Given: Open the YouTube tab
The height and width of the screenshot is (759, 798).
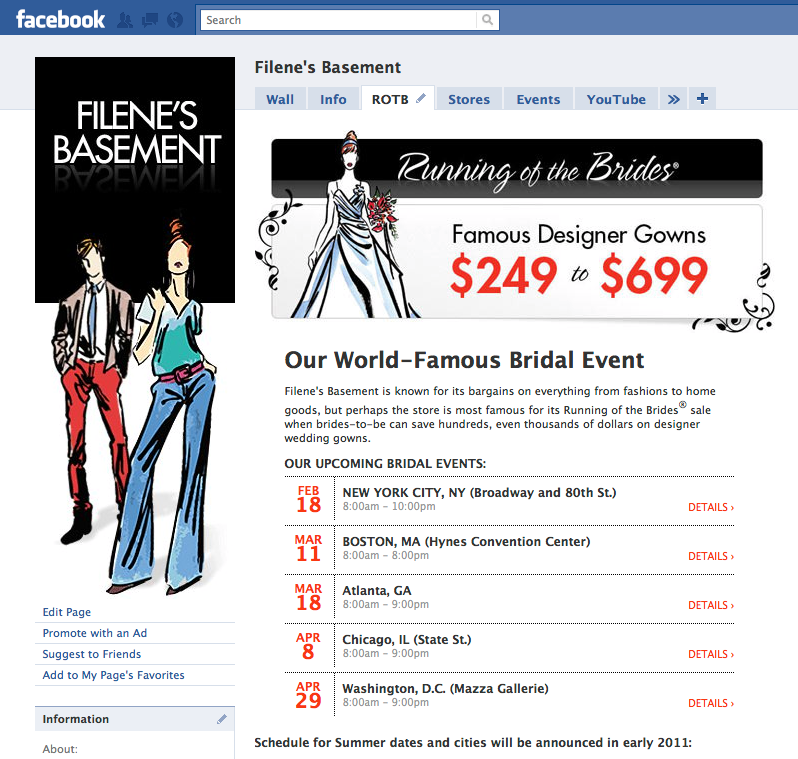Looking at the screenshot, I should tap(616, 99).
